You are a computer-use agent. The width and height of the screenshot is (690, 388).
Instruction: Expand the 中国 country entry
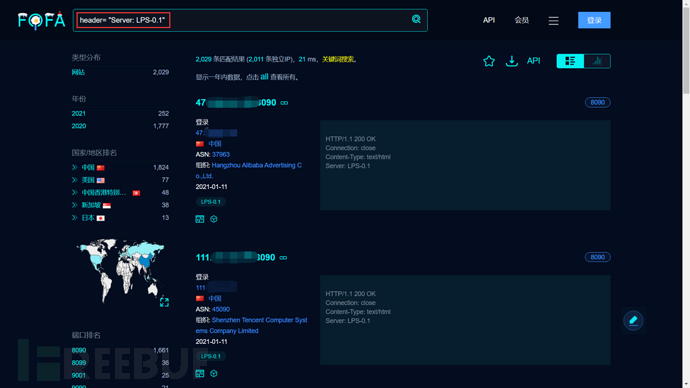(74, 168)
